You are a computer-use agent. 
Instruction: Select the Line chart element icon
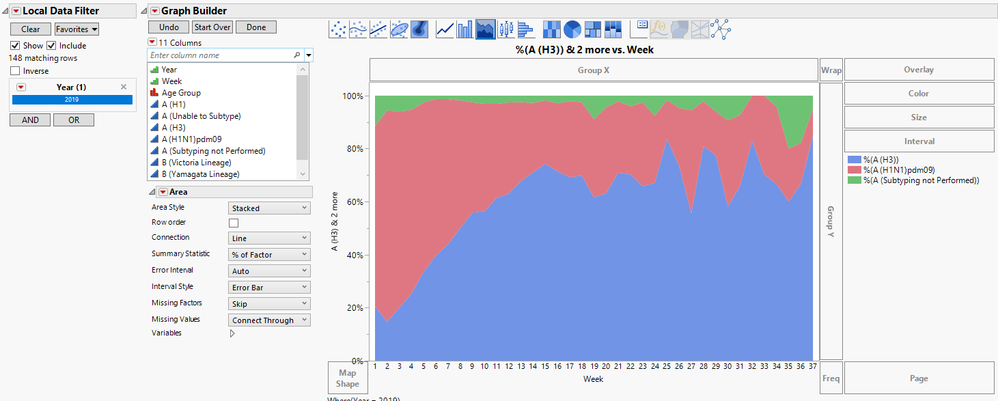tap(445, 29)
